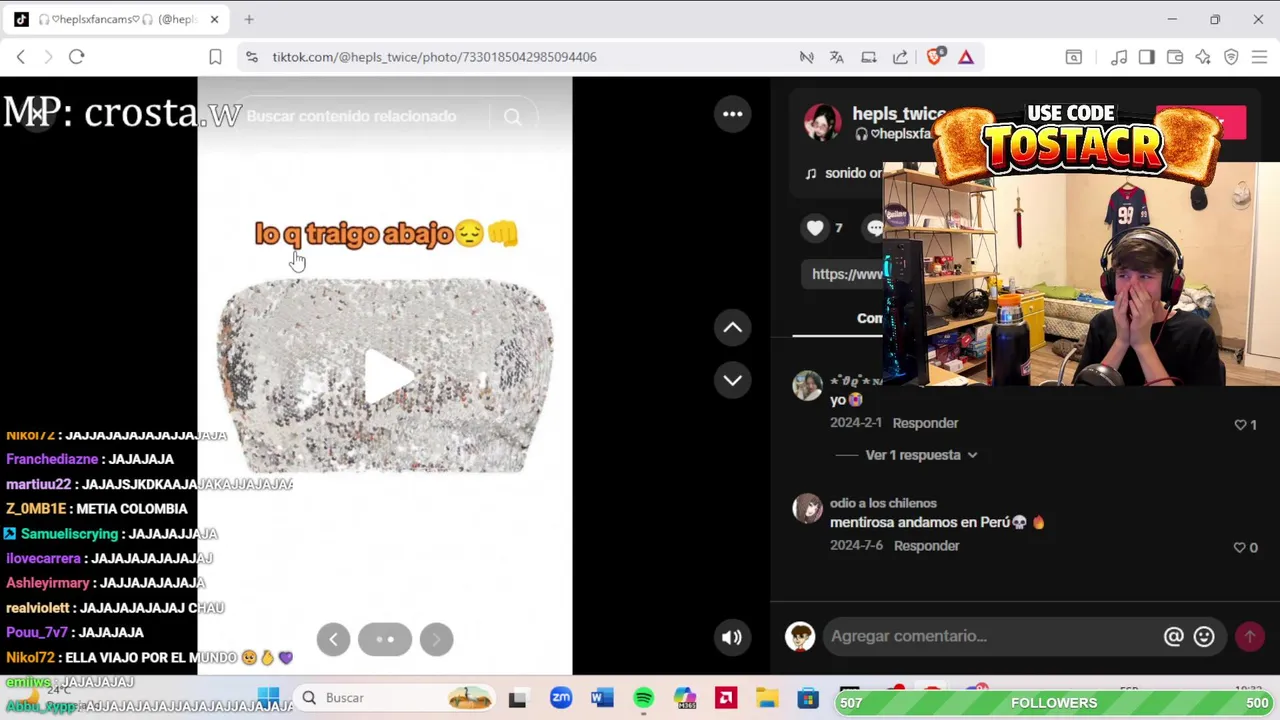Reload the TikTok page
1280x720 pixels.
point(76,57)
